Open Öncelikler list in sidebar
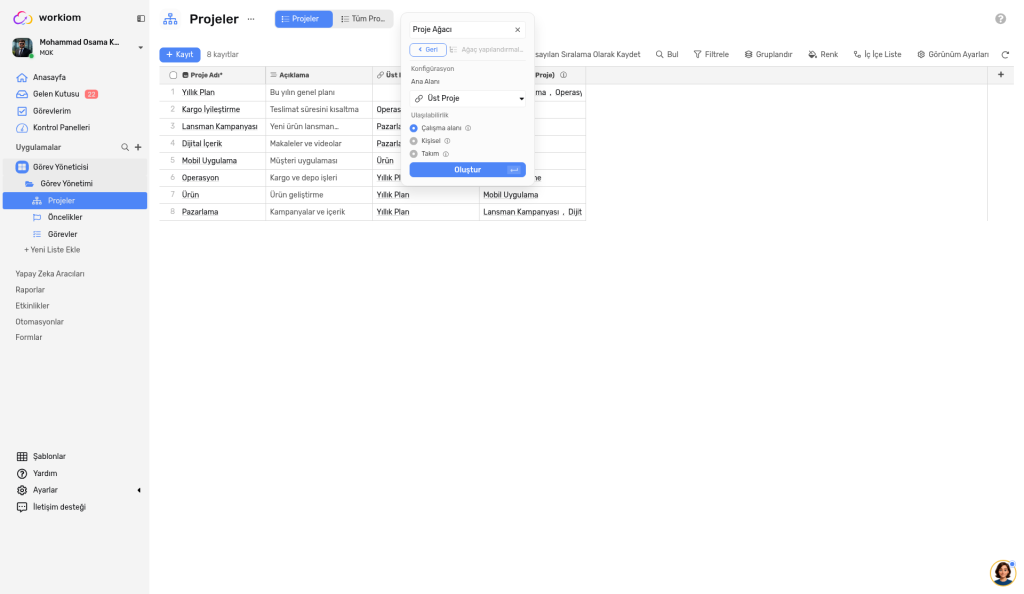The width and height of the screenshot is (1024, 594). [x=65, y=217]
